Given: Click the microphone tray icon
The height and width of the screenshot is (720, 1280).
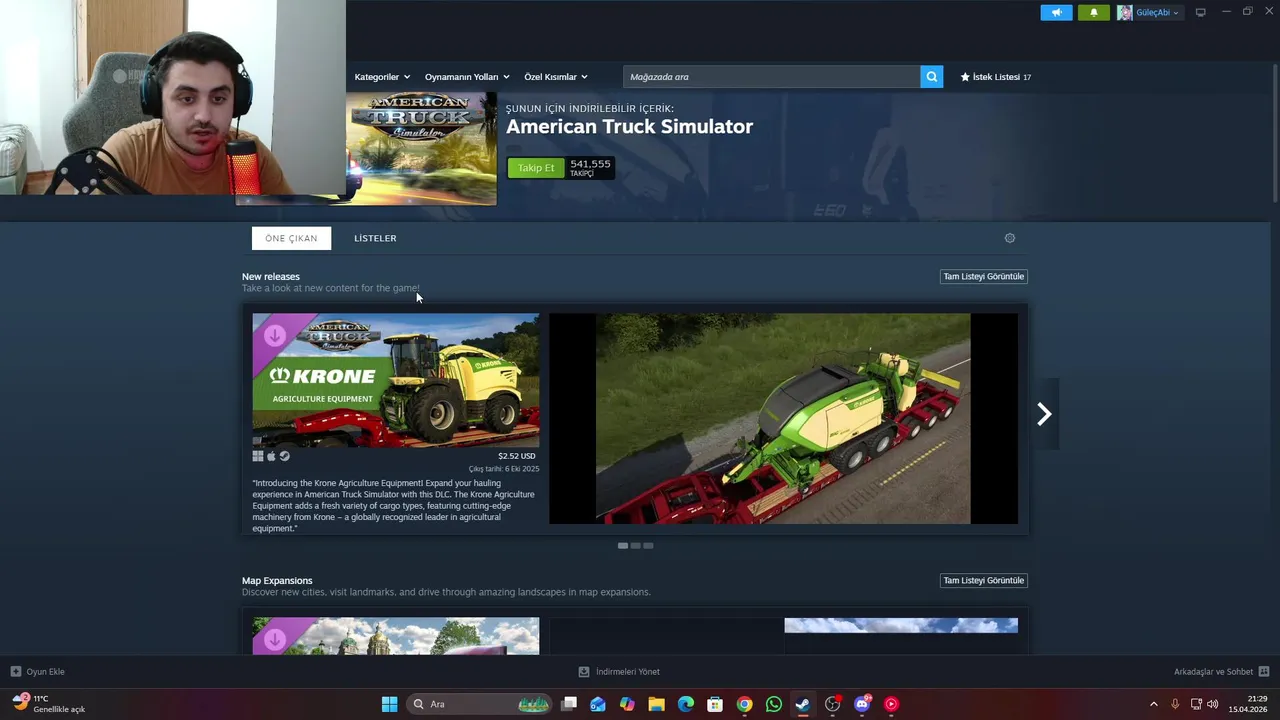Looking at the screenshot, I should (1175, 704).
